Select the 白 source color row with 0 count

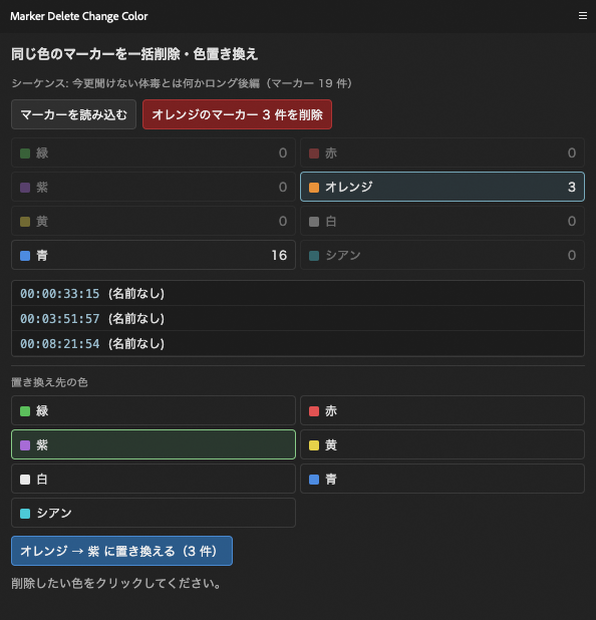[442, 221]
